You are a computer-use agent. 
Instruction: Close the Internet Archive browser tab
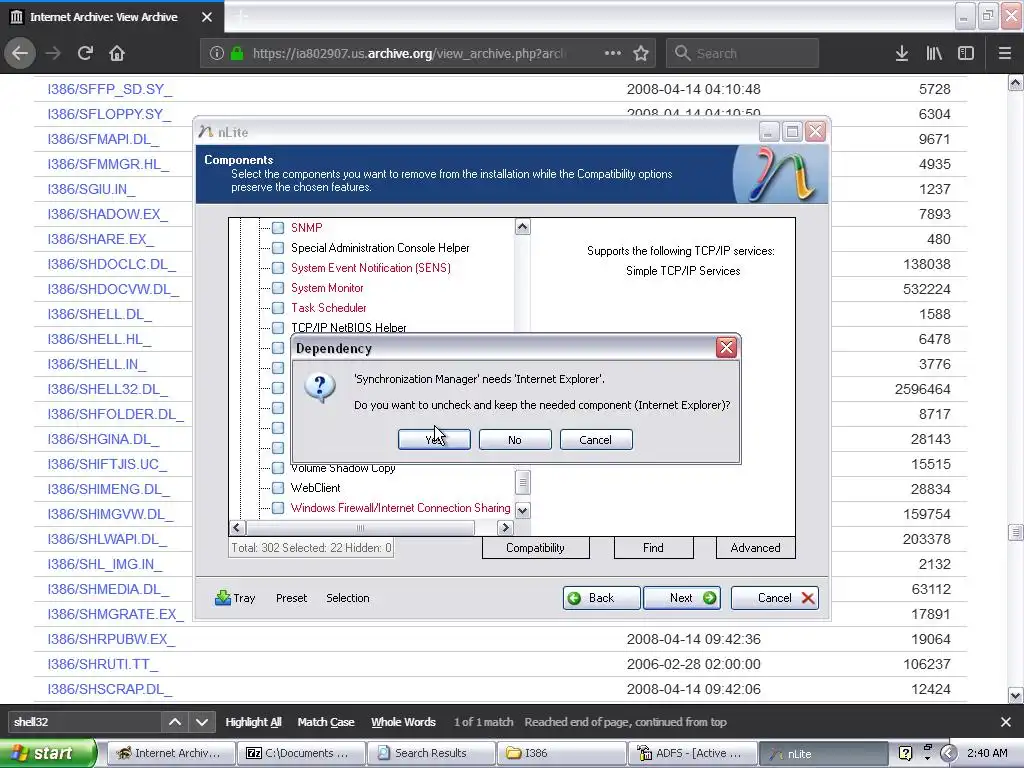[207, 17]
